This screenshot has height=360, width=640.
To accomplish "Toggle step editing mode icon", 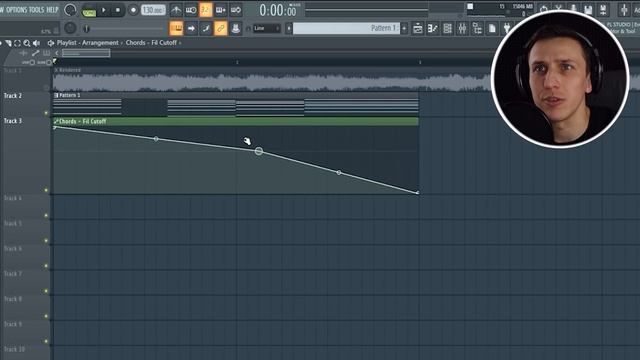I will click(x=206, y=29).
